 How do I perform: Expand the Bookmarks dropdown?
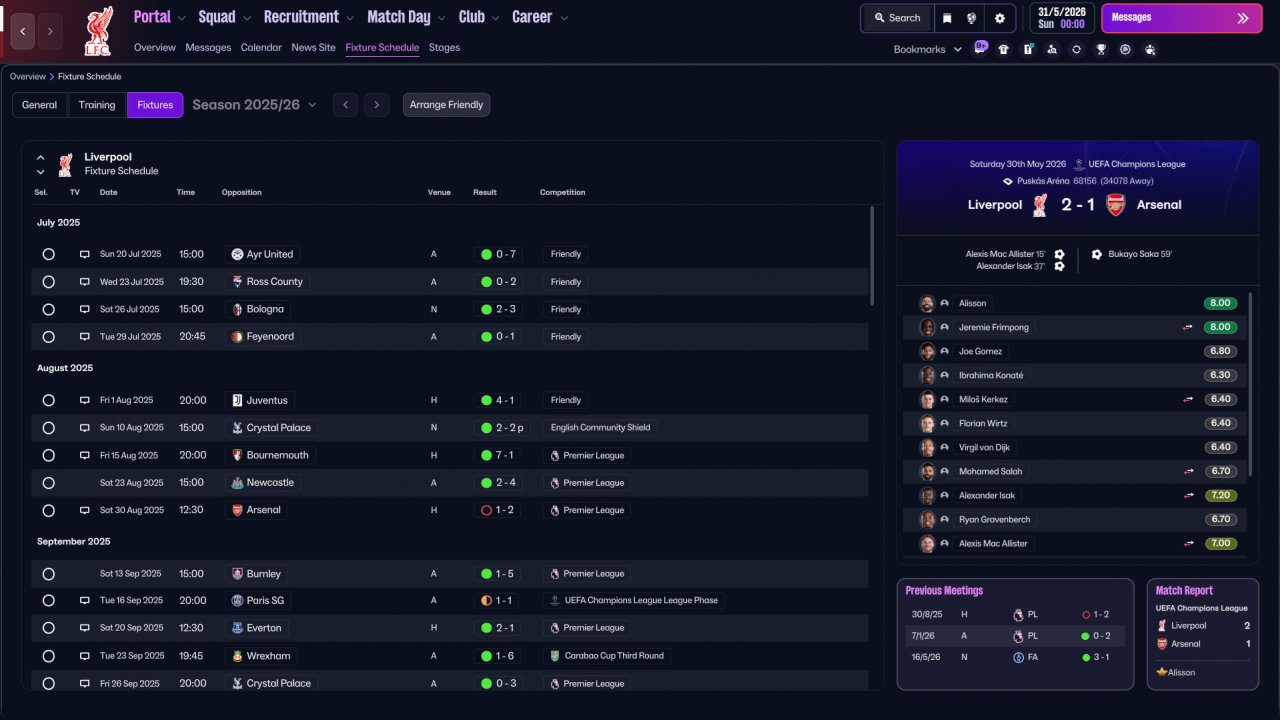click(928, 49)
